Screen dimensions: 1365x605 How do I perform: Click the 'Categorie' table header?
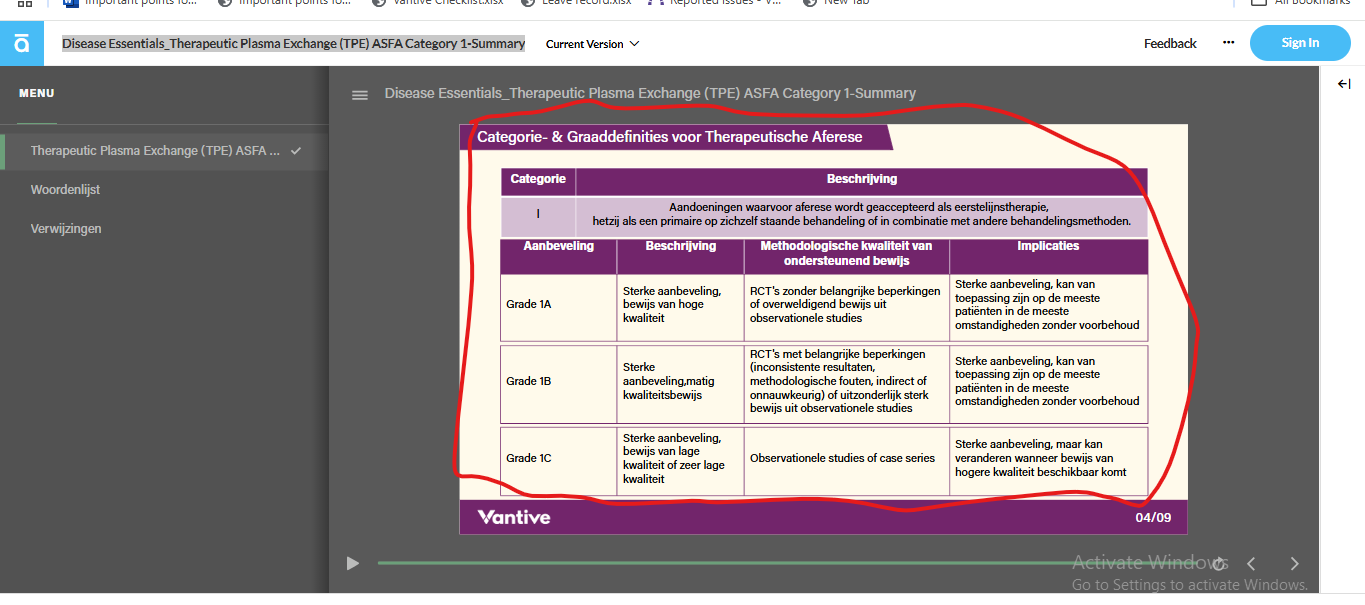pyautogui.click(x=538, y=180)
